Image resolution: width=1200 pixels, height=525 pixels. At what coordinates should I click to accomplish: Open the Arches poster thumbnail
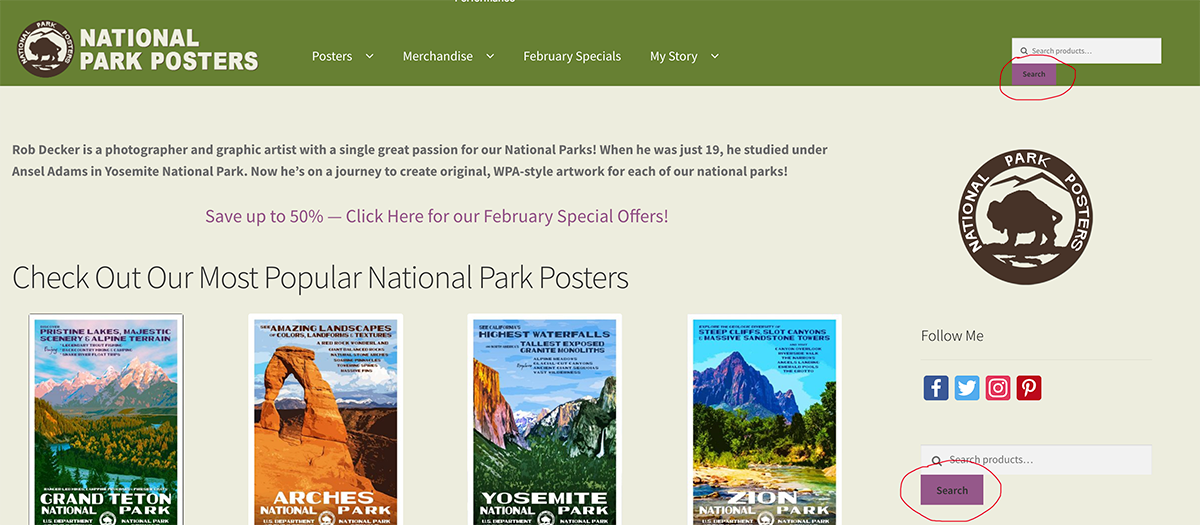(325, 420)
